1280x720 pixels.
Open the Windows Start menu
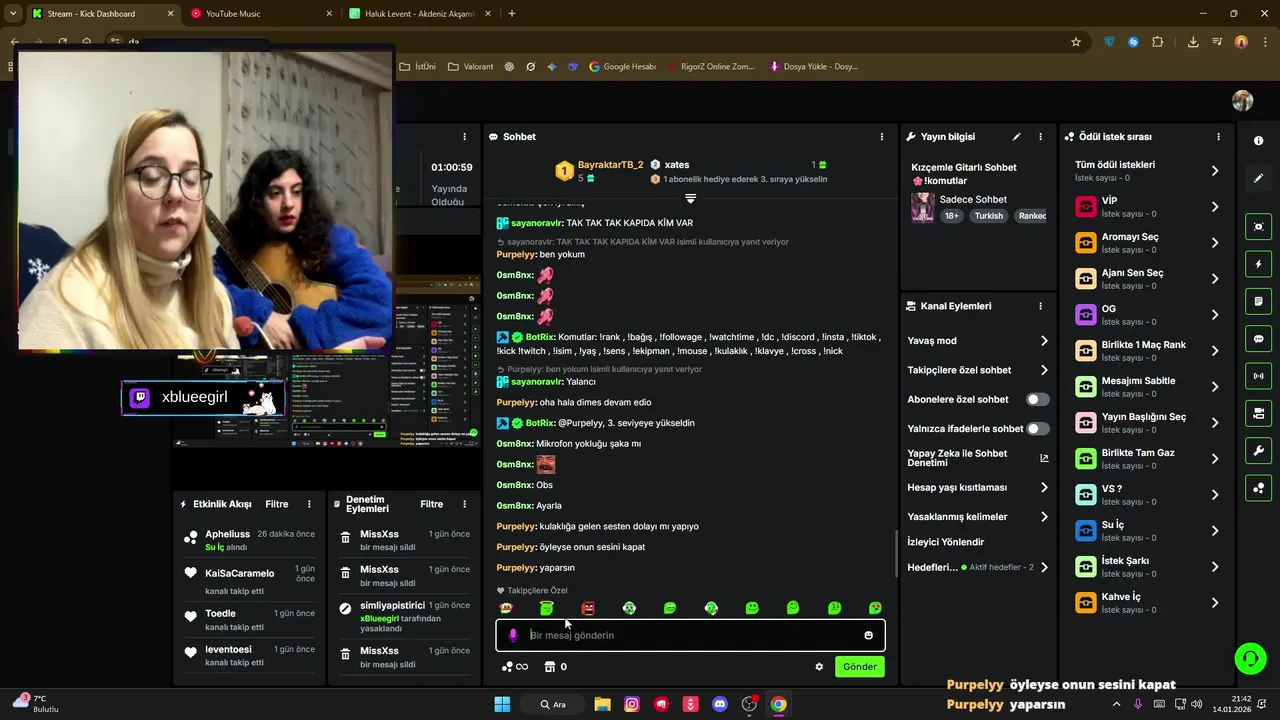(x=502, y=704)
